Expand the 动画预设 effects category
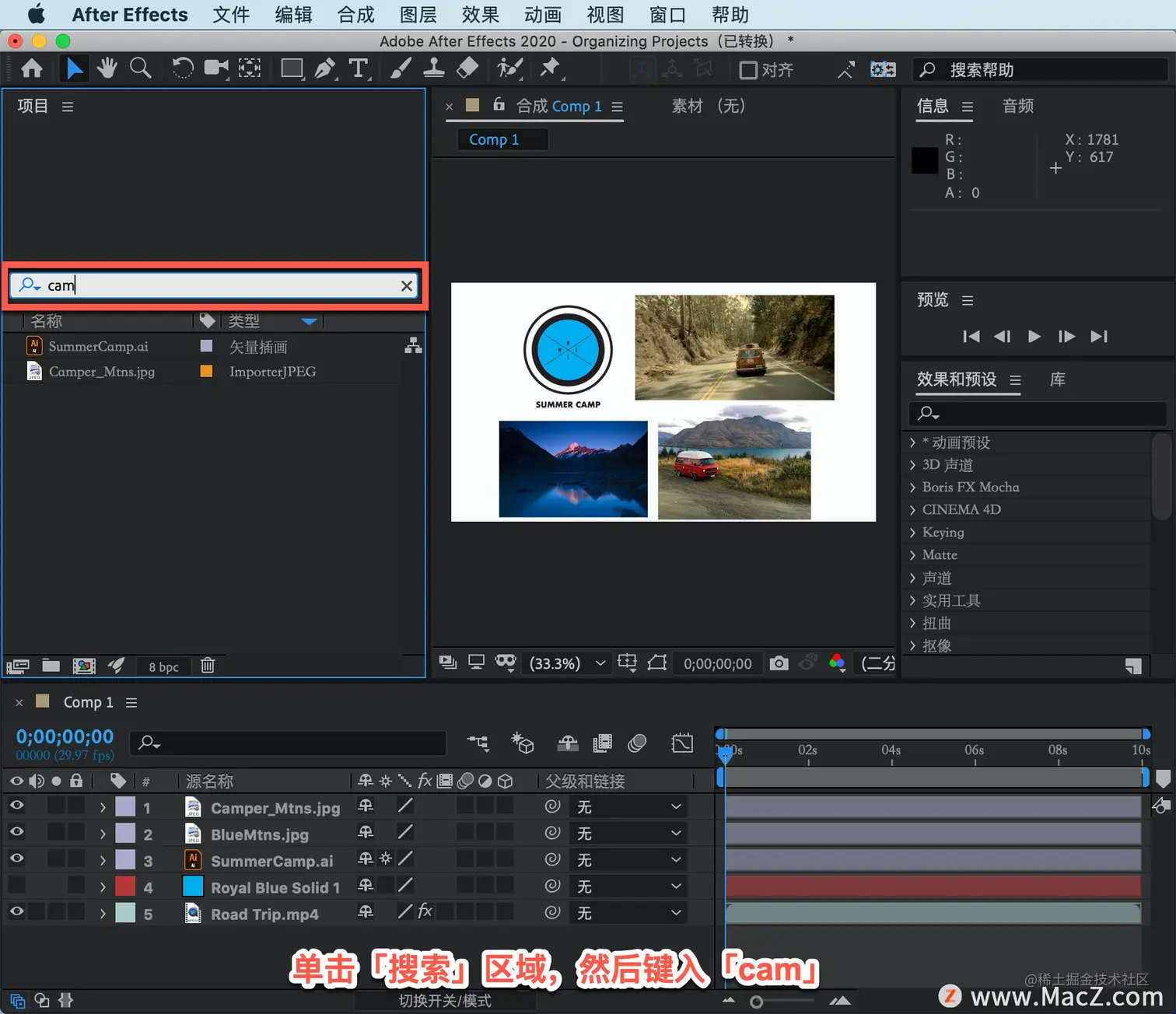Image resolution: width=1176 pixels, height=1014 pixels. tap(912, 442)
